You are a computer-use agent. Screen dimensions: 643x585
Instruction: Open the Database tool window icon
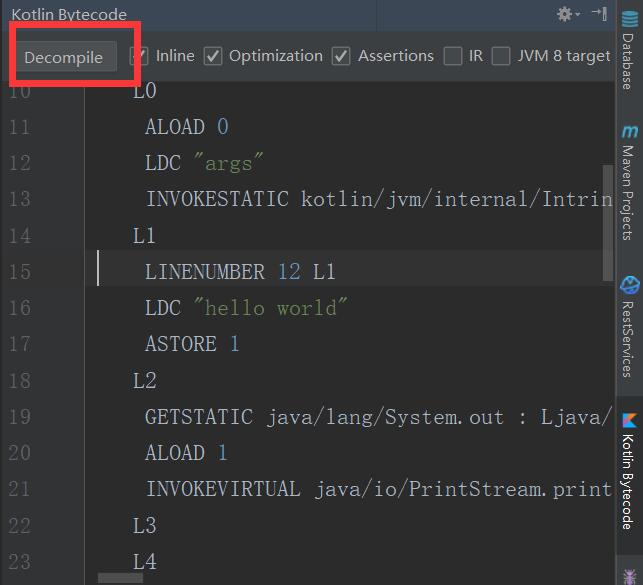(629, 23)
